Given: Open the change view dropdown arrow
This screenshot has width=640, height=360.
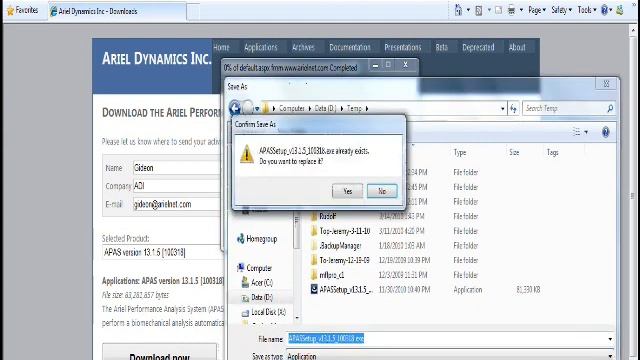Looking at the screenshot, I should pos(586,132).
